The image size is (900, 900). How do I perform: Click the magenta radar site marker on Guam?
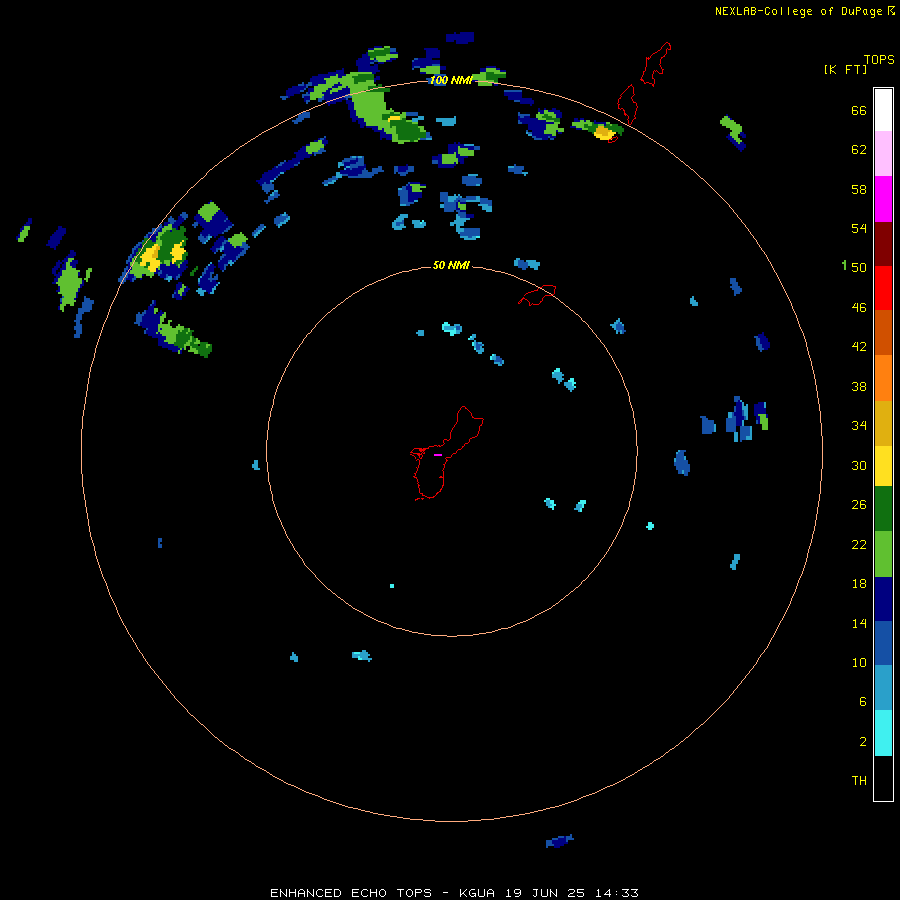point(438,455)
